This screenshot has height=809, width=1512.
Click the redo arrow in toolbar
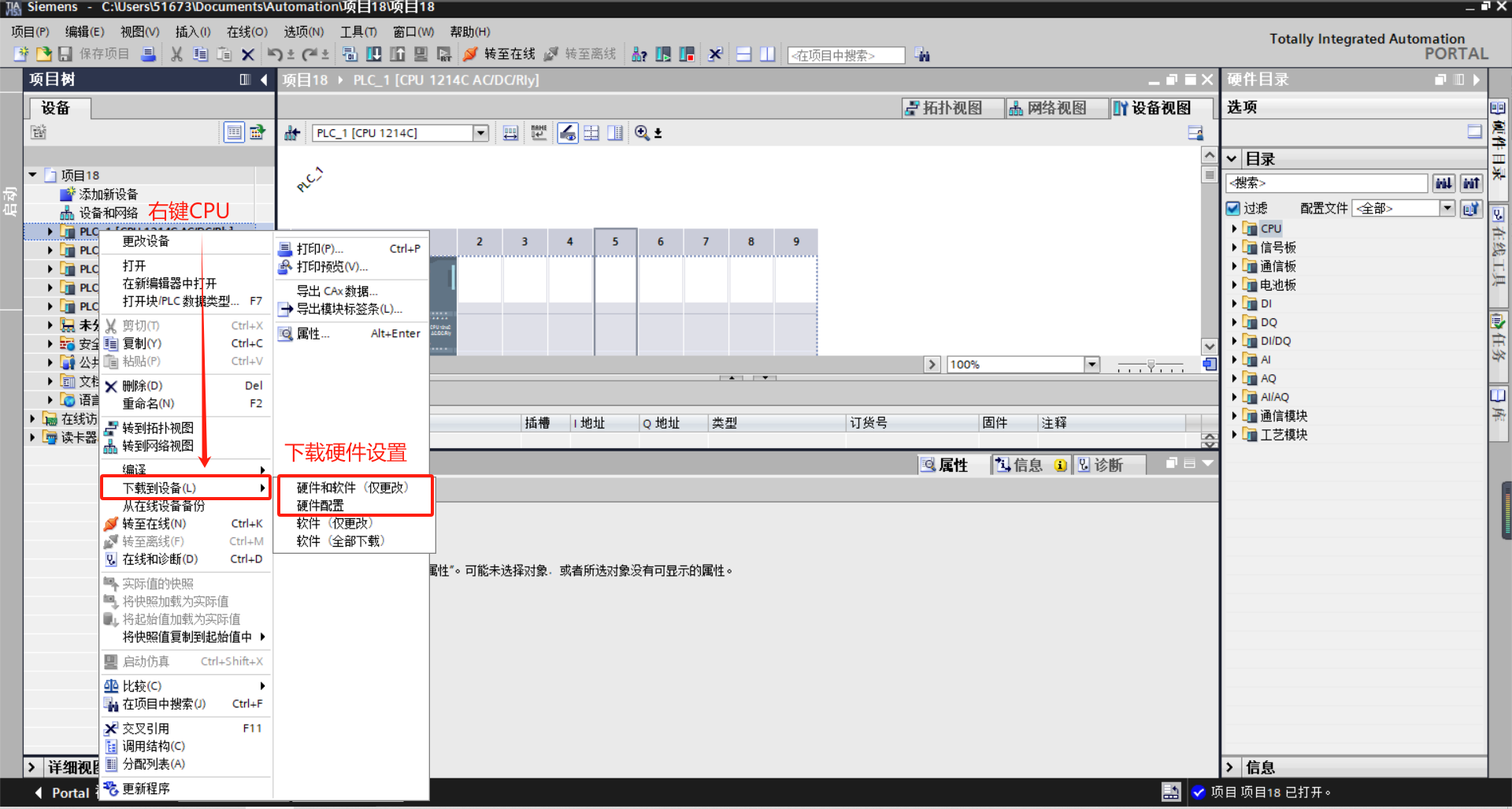[x=309, y=54]
